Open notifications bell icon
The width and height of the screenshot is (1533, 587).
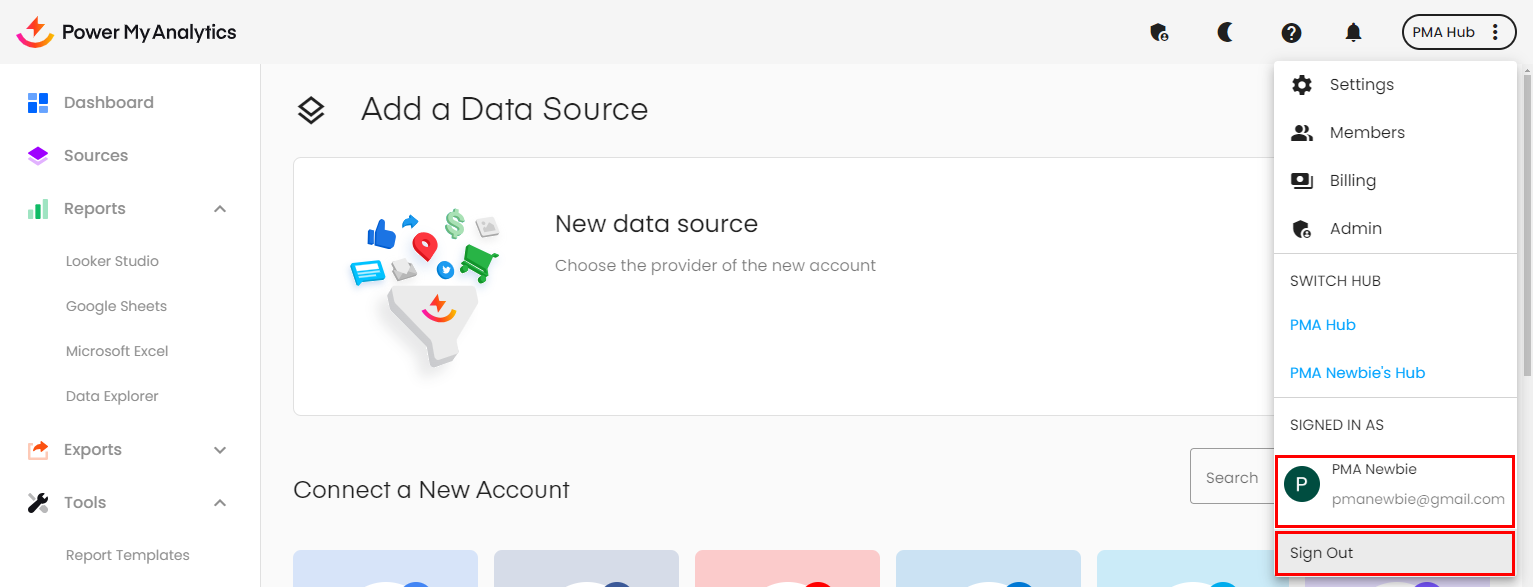tap(1353, 33)
